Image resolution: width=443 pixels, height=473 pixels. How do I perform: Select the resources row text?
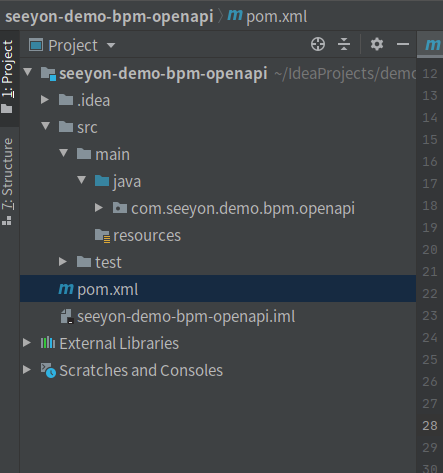147,236
